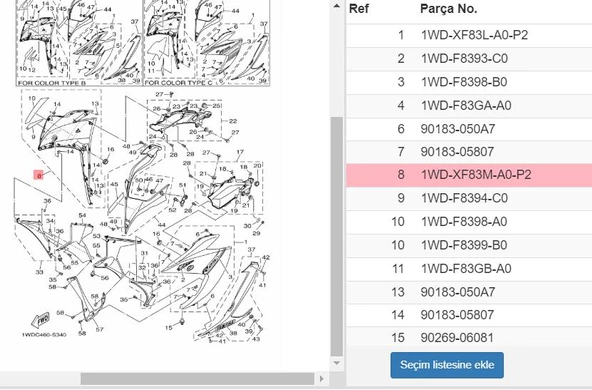Image resolution: width=592 pixels, height=390 pixels.
Task: Click the up arrow of diagram vertical scrollbar
Action: [336, 6]
